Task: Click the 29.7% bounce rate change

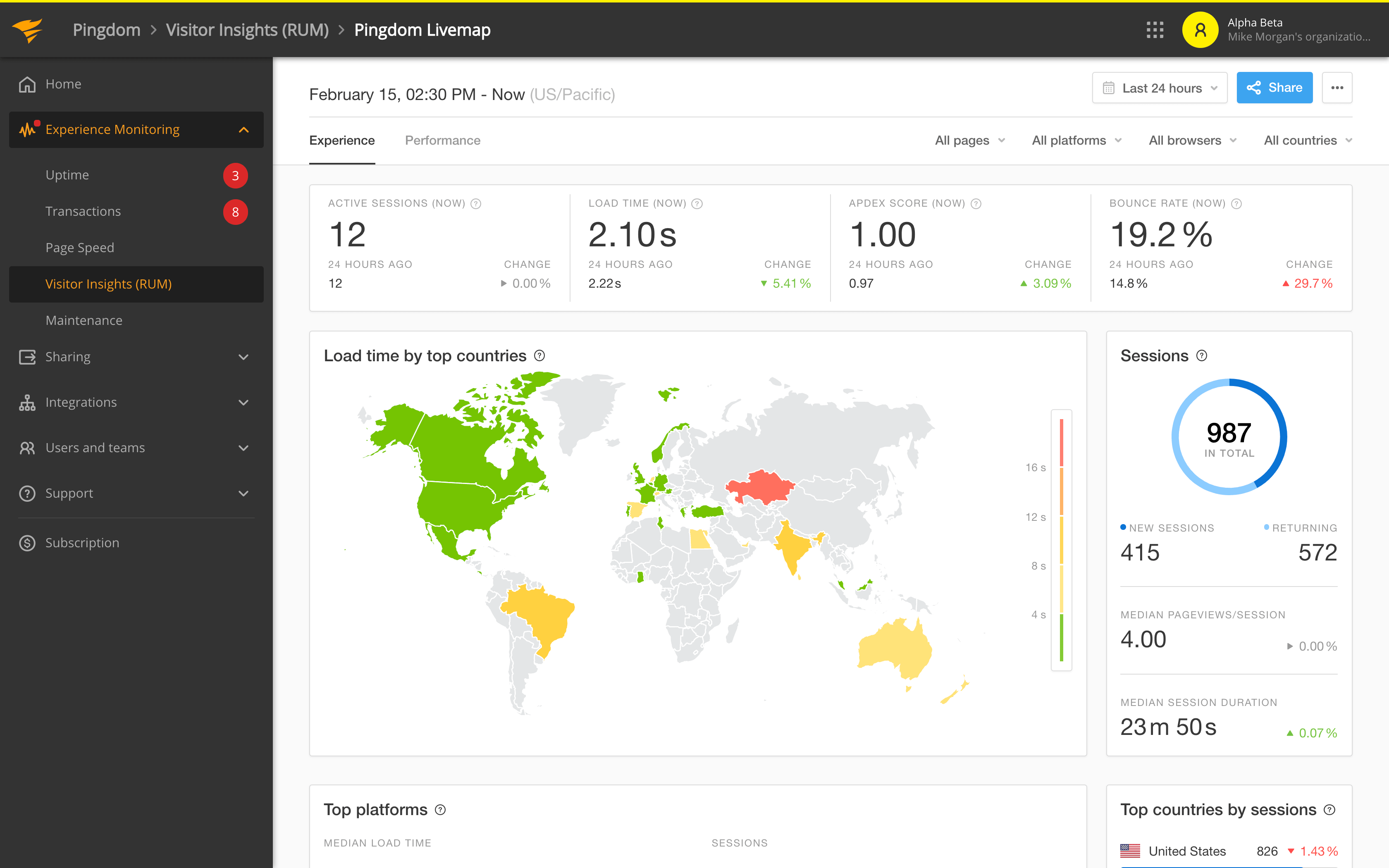Action: tap(1308, 284)
